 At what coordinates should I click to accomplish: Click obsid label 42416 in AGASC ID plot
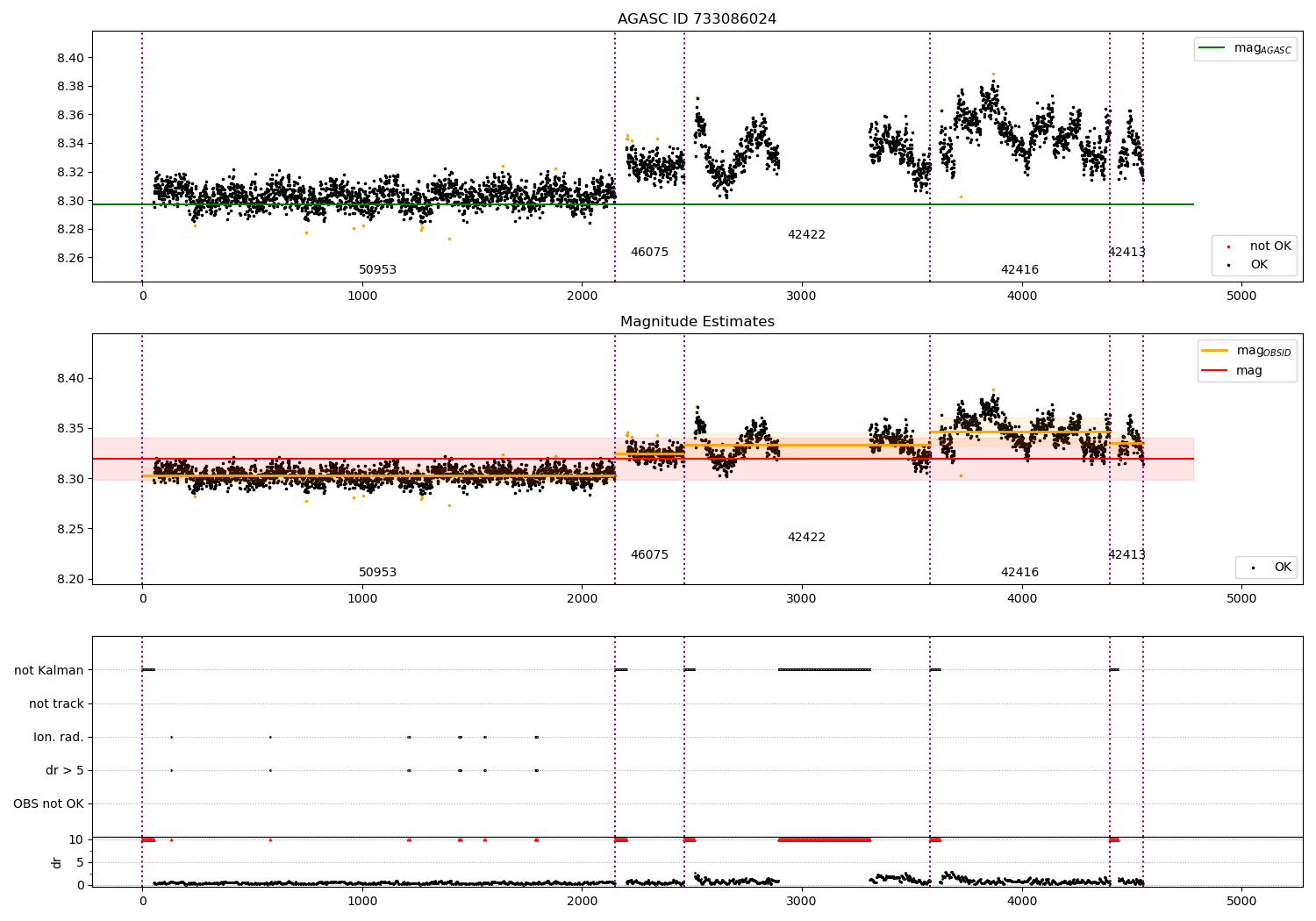coord(1019,269)
